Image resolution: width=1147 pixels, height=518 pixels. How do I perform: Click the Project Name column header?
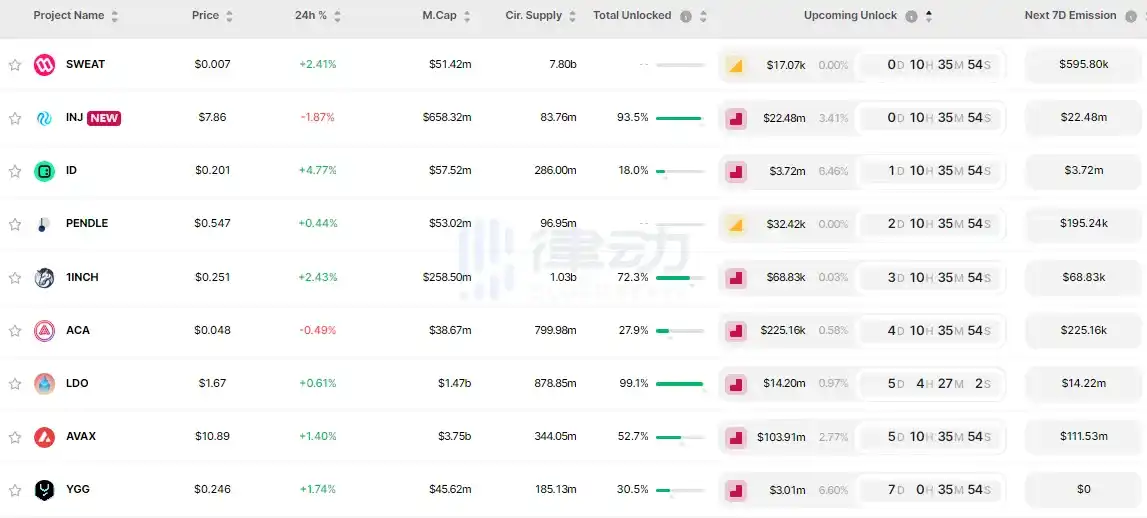tap(68, 16)
